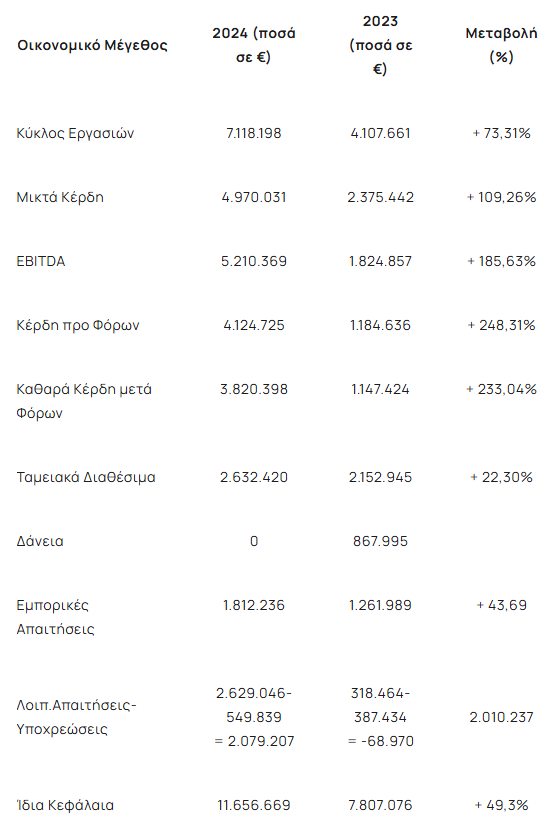Viewport: 558px width, 817px height.
Task: Click the 4.970.031 gross profit value
Action: (x=254, y=197)
